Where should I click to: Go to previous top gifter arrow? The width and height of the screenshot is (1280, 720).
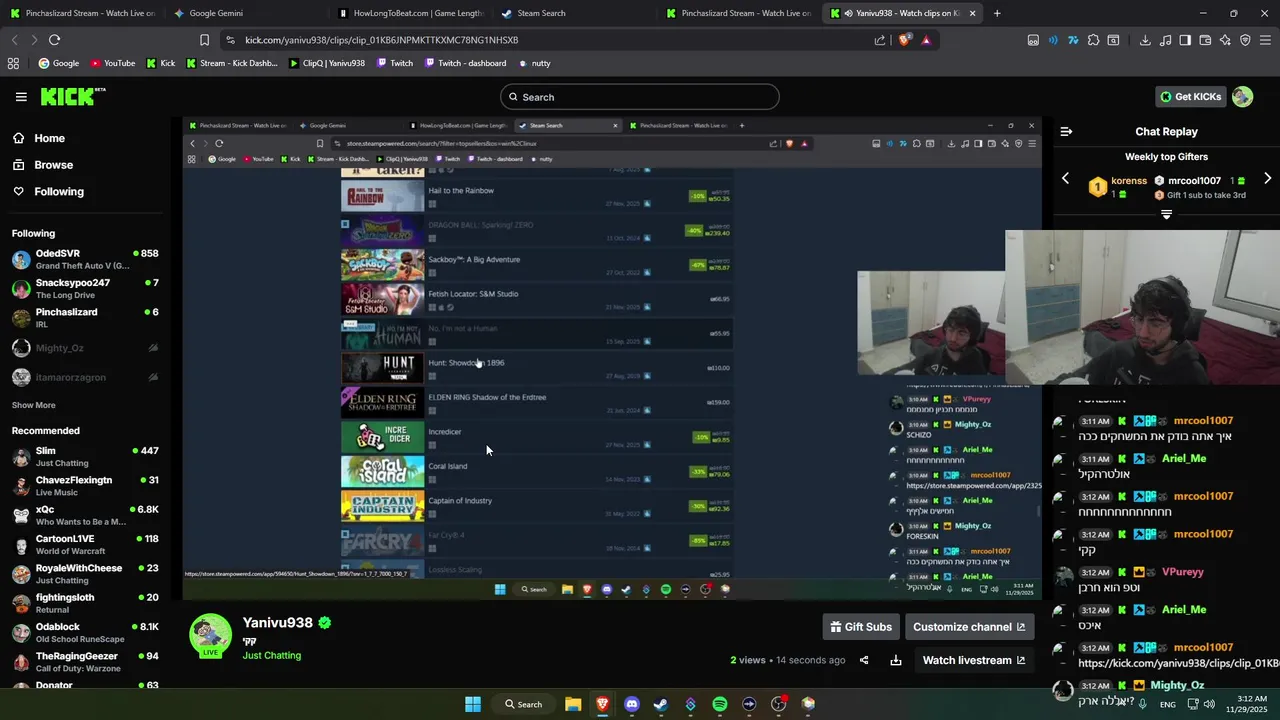[1065, 178]
